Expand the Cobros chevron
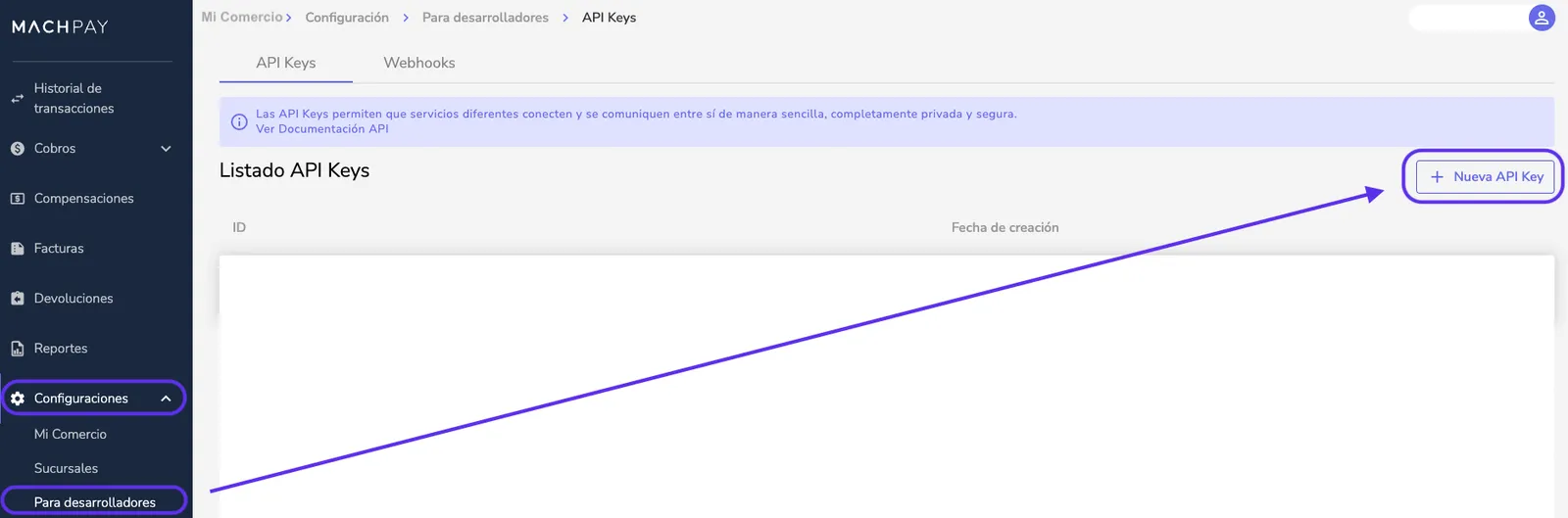The height and width of the screenshot is (518, 1568). click(x=166, y=149)
